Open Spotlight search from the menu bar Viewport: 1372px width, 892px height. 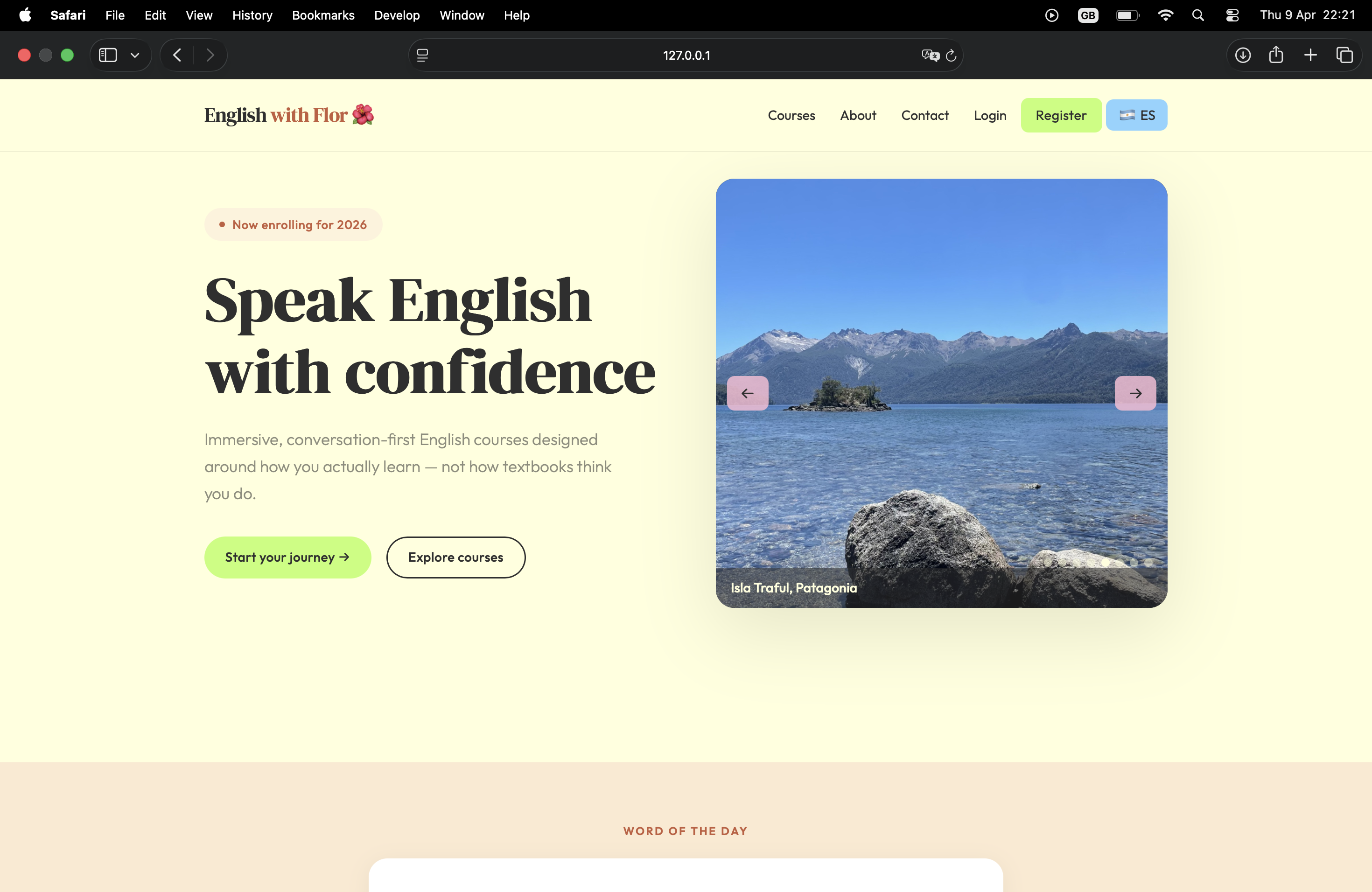click(x=1198, y=15)
